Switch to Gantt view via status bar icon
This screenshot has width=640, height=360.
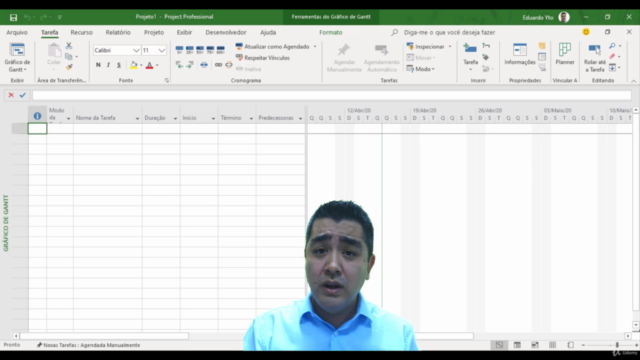coord(499,345)
